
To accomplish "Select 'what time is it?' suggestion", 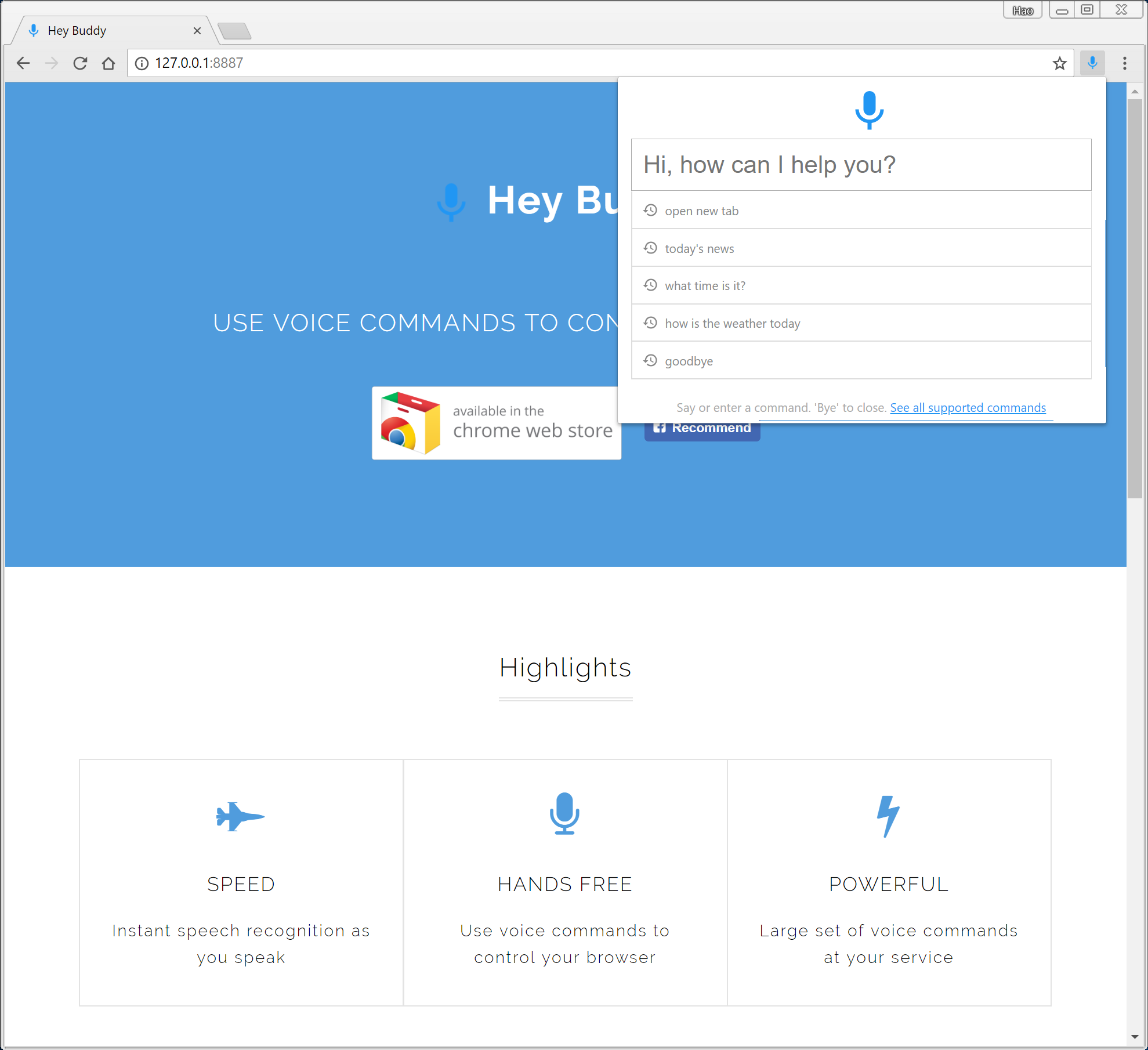I will pos(861,285).
